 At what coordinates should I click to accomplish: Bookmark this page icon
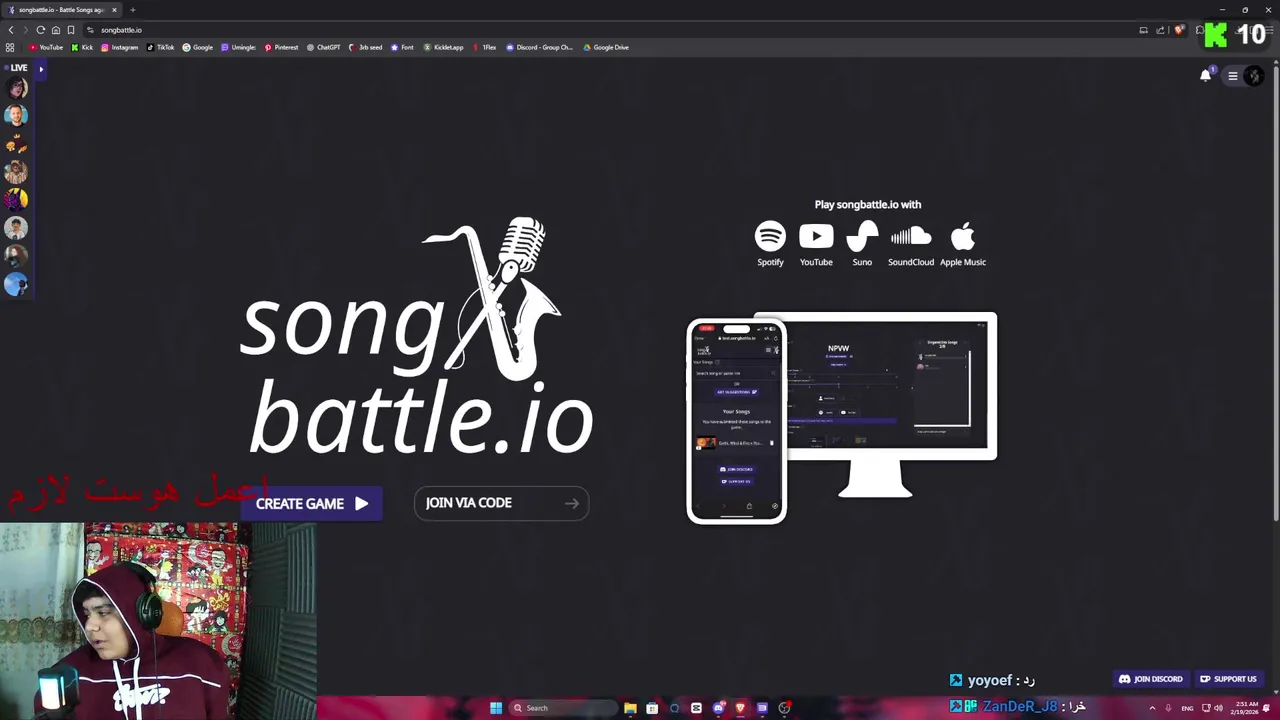click(x=70, y=30)
